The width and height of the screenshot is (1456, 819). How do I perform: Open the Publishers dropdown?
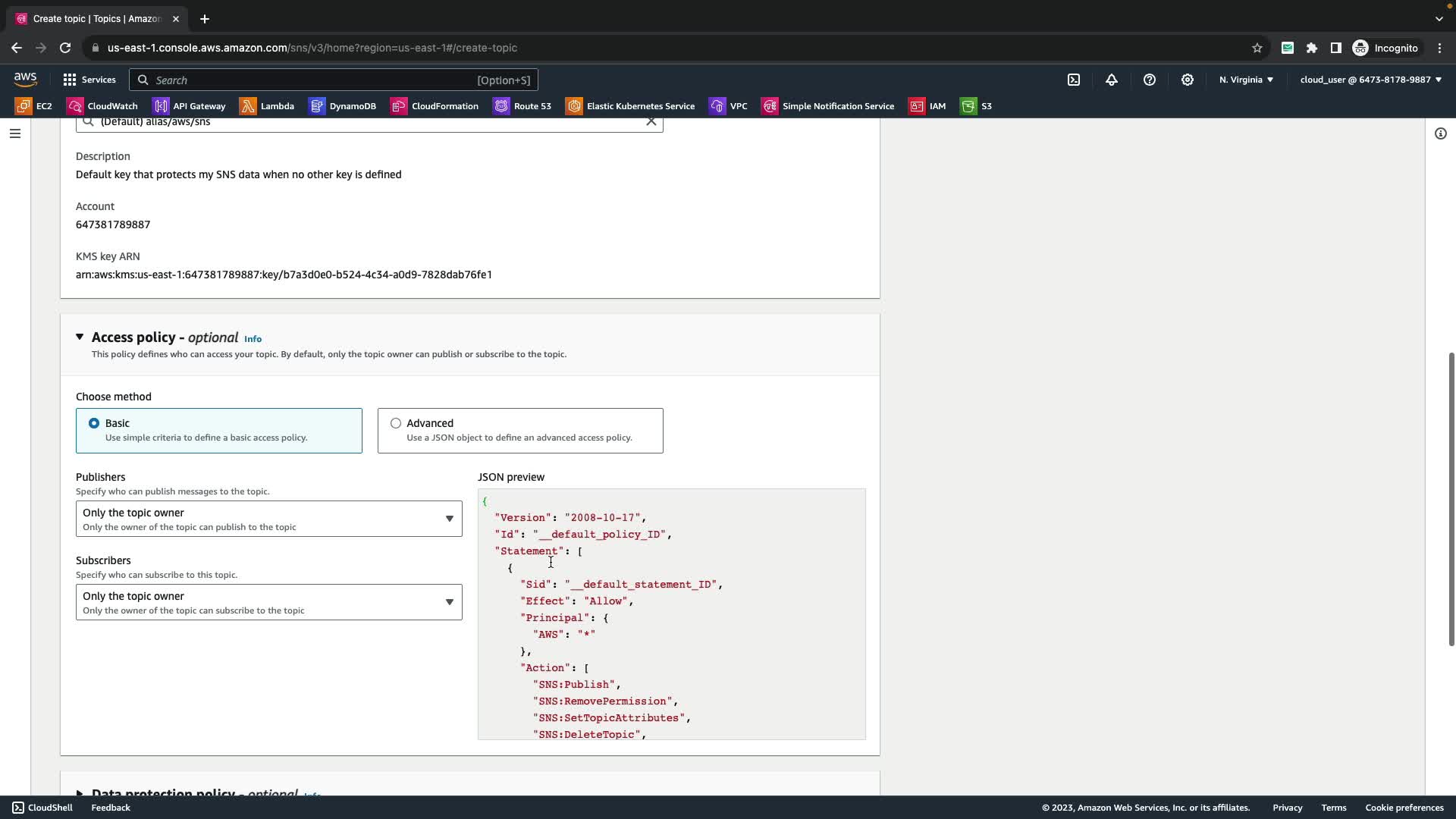268,519
